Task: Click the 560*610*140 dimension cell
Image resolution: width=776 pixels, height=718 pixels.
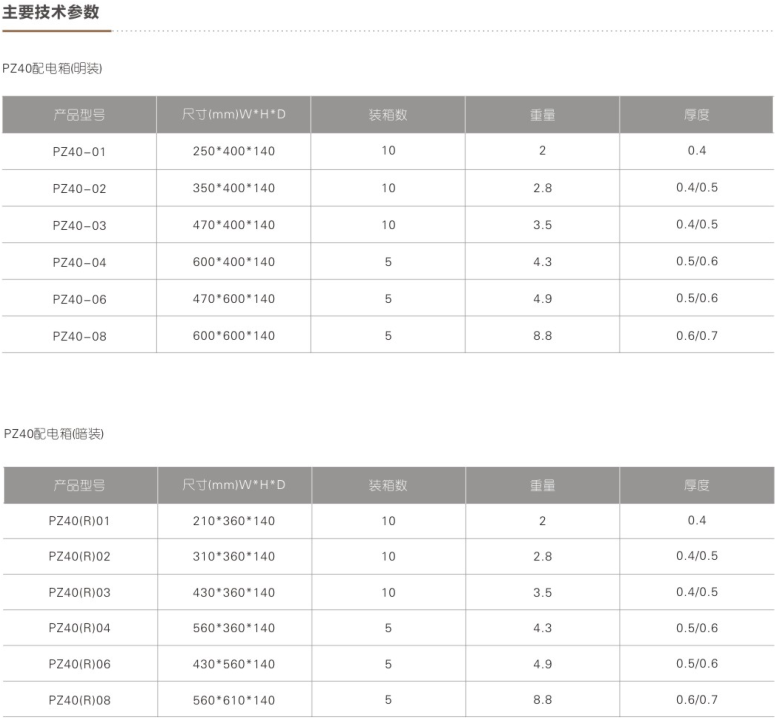Action: coord(233,700)
